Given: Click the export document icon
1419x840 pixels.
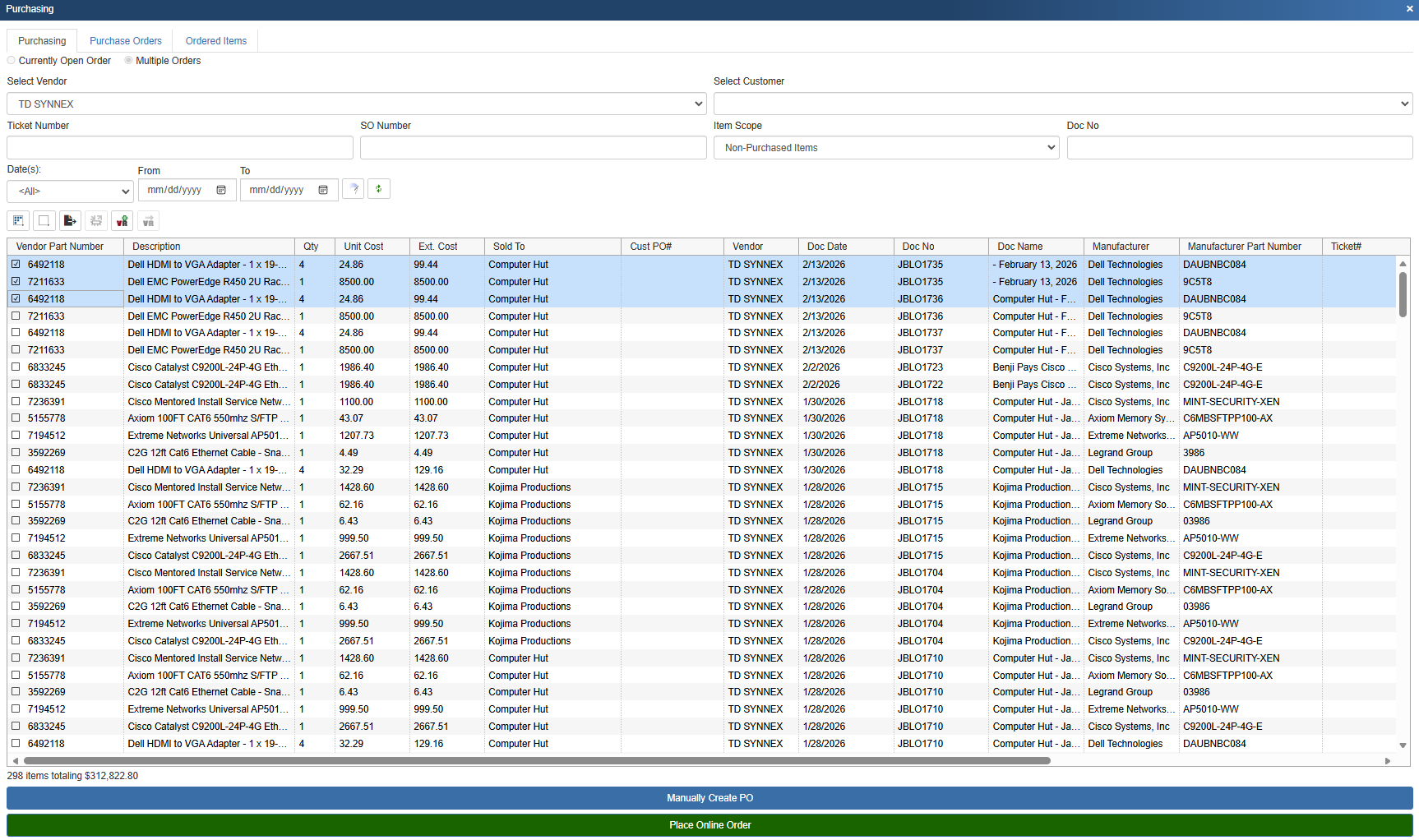Looking at the screenshot, I should coord(70,221).
